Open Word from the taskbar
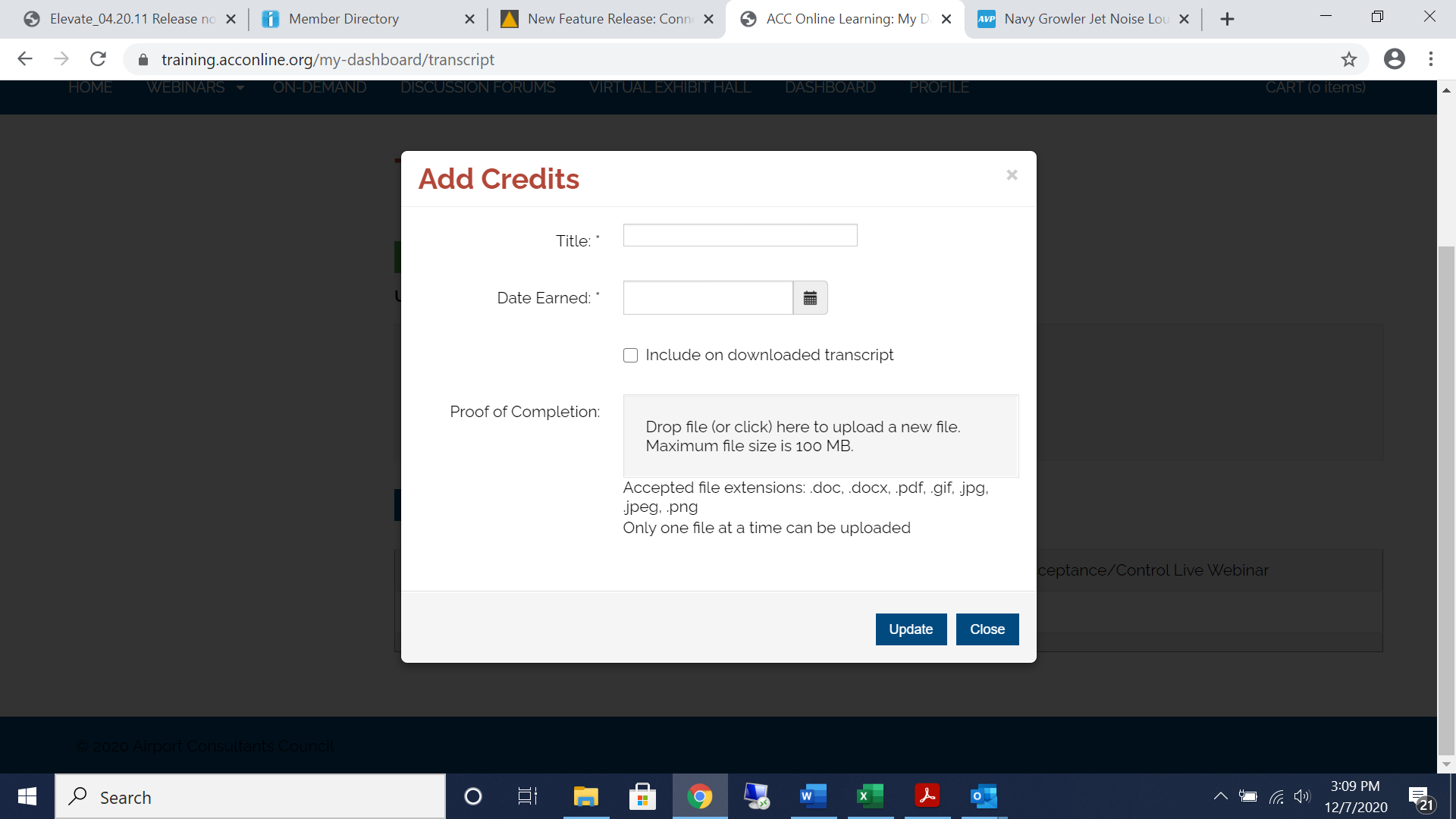 click(x=813, y=796)
